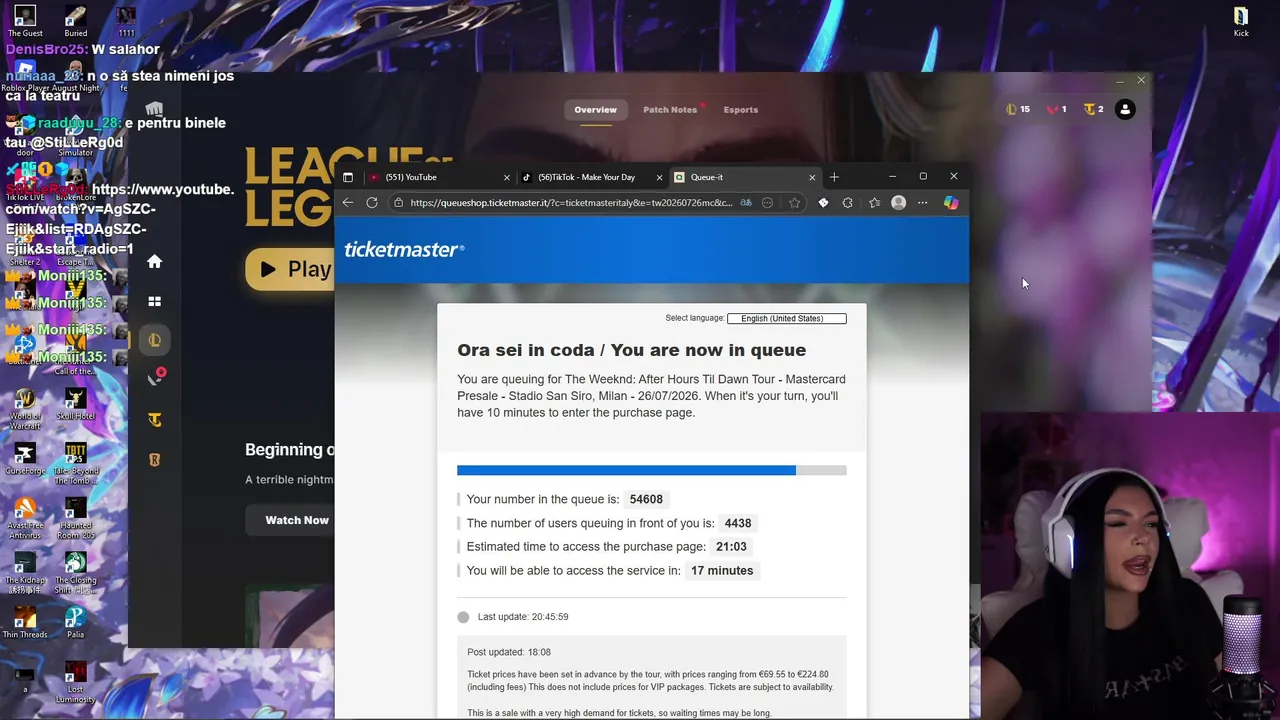Open Patch Notes tab in Riot client
Viewport: 1280px width, 720px height.
pos(670,110)
